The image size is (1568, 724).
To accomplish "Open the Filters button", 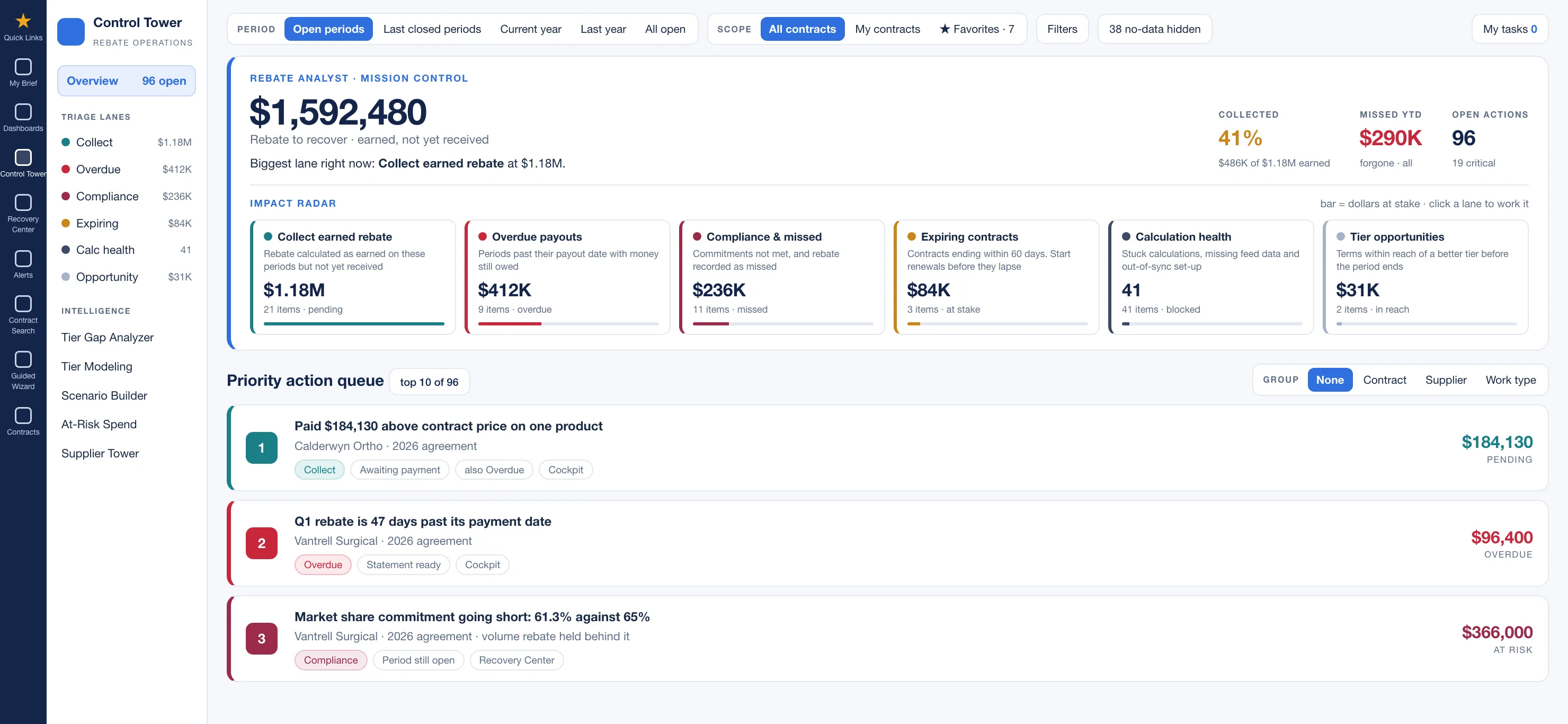I will (1062, 29).
